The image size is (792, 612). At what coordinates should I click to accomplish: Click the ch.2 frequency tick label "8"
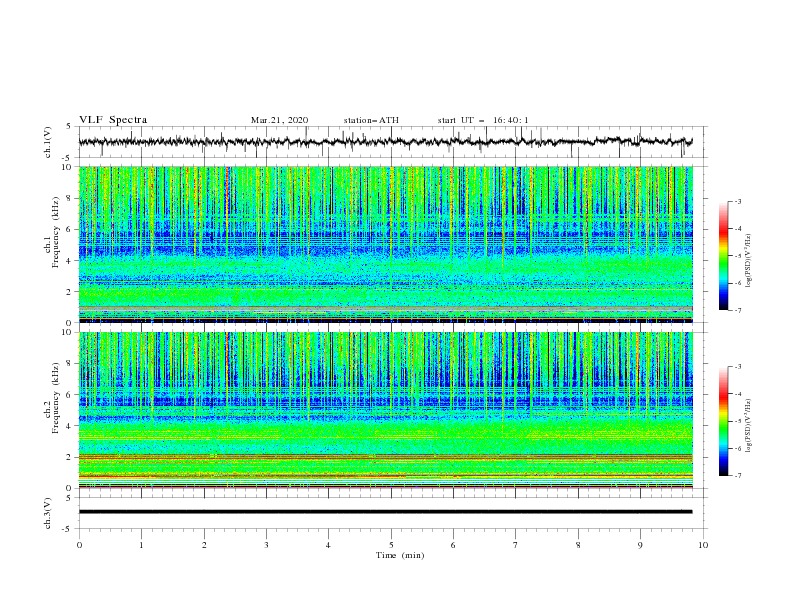tap(70, 364)
